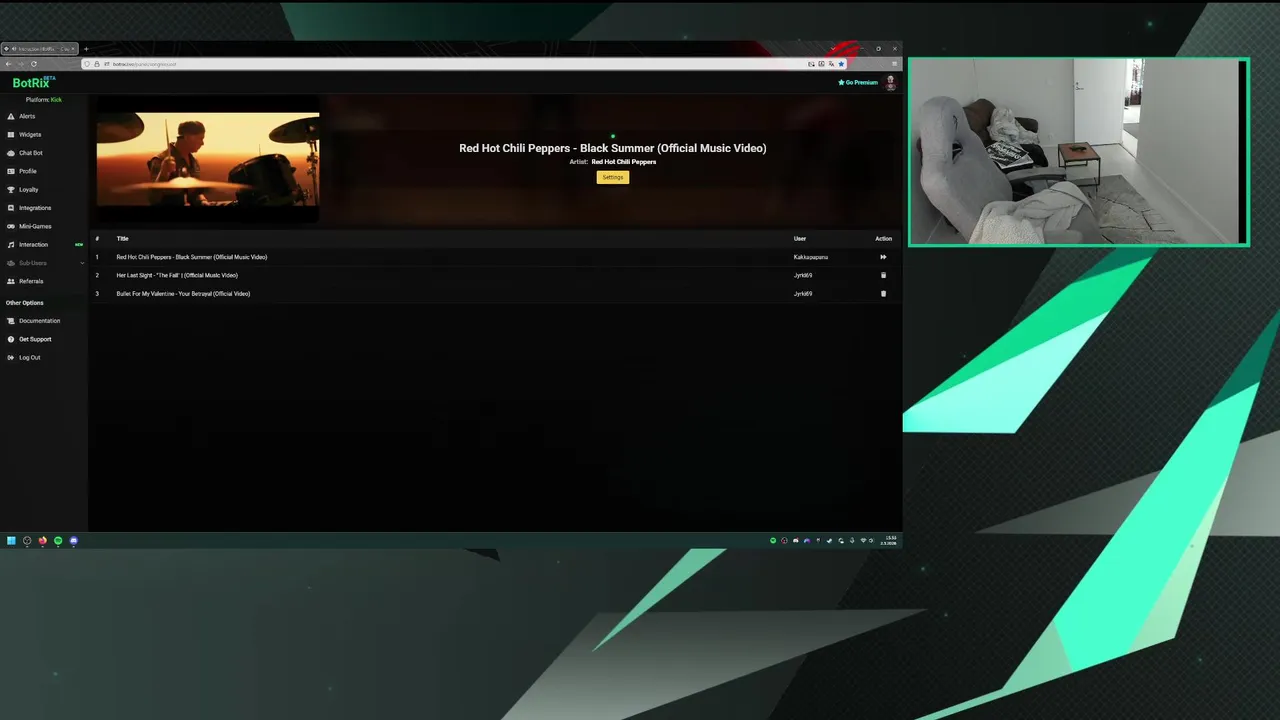The height and width of the screenshot is (720, 1280).
Task: Open the Documentation link
Action: click(39, 321)
